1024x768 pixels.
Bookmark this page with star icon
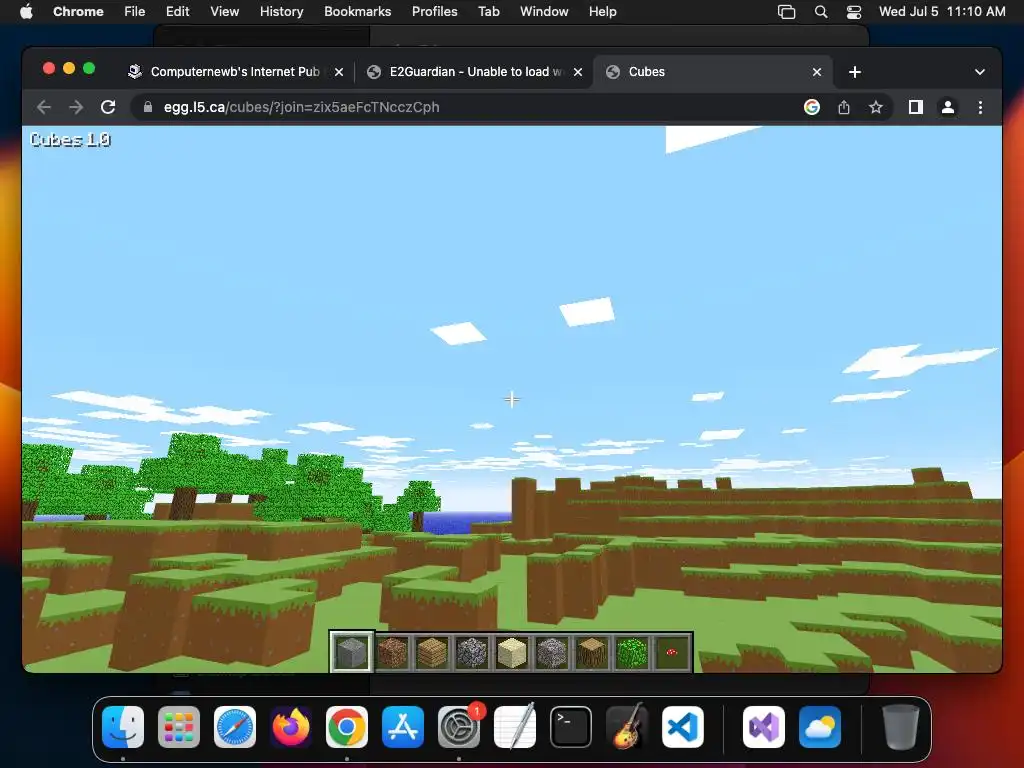point(876,107)
